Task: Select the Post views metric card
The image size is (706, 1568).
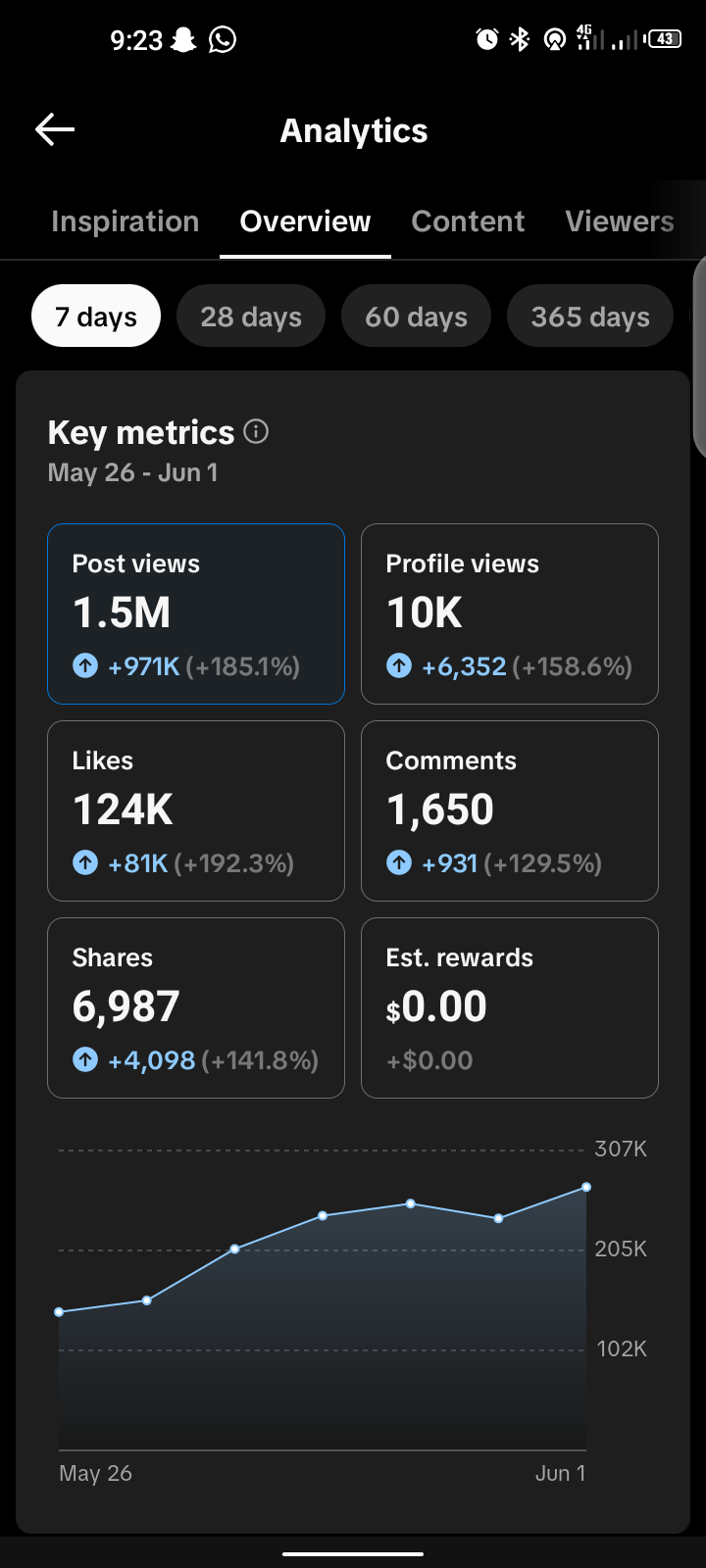Action: [x=196, y=613]
